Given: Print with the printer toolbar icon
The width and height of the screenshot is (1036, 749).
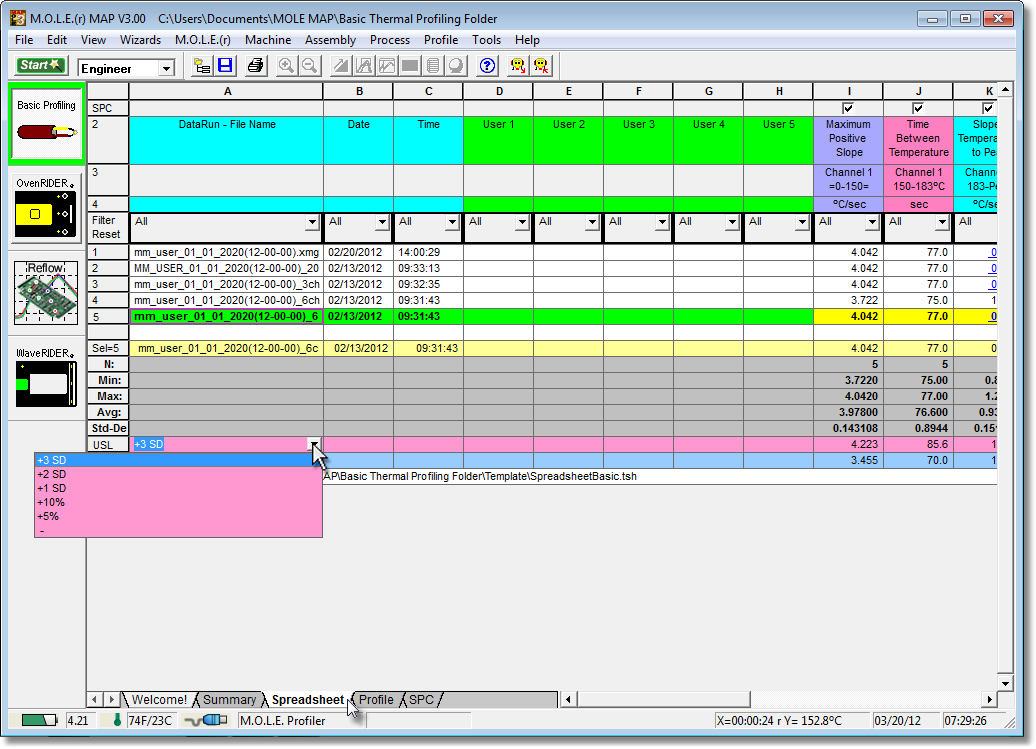Looking at the screenshot, I should pos(255,65).
